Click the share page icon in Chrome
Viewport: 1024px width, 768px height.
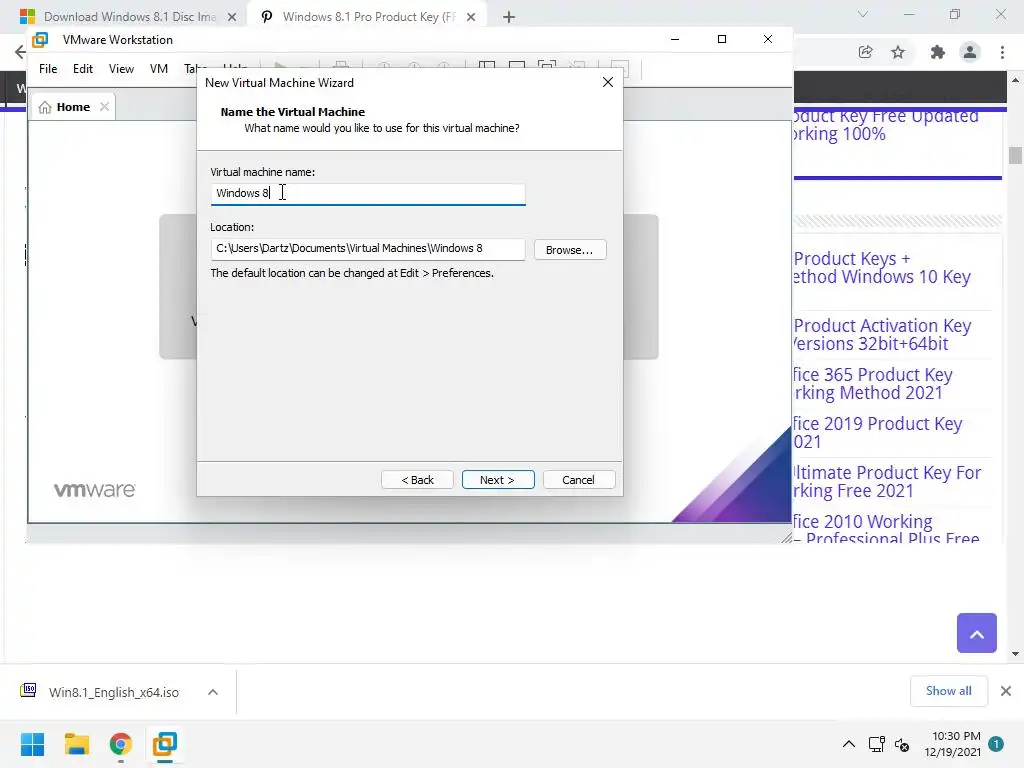click(x=866, y=52)
